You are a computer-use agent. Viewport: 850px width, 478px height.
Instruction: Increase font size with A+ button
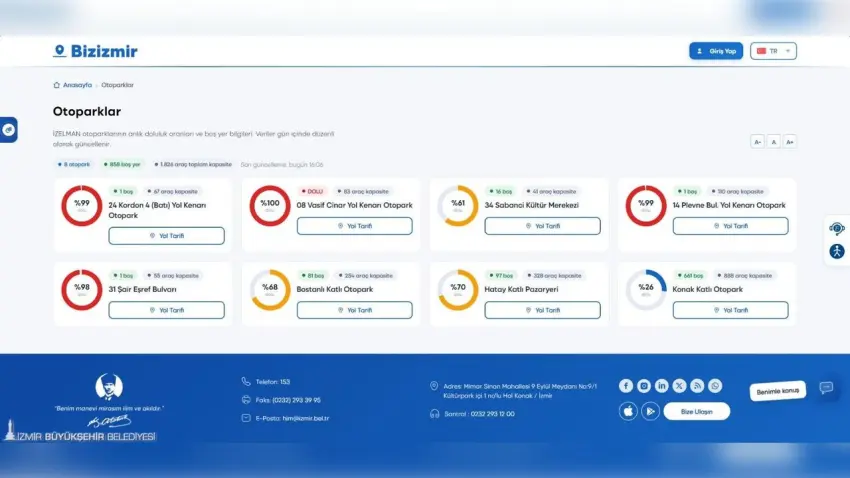click(x=790, y=142)
